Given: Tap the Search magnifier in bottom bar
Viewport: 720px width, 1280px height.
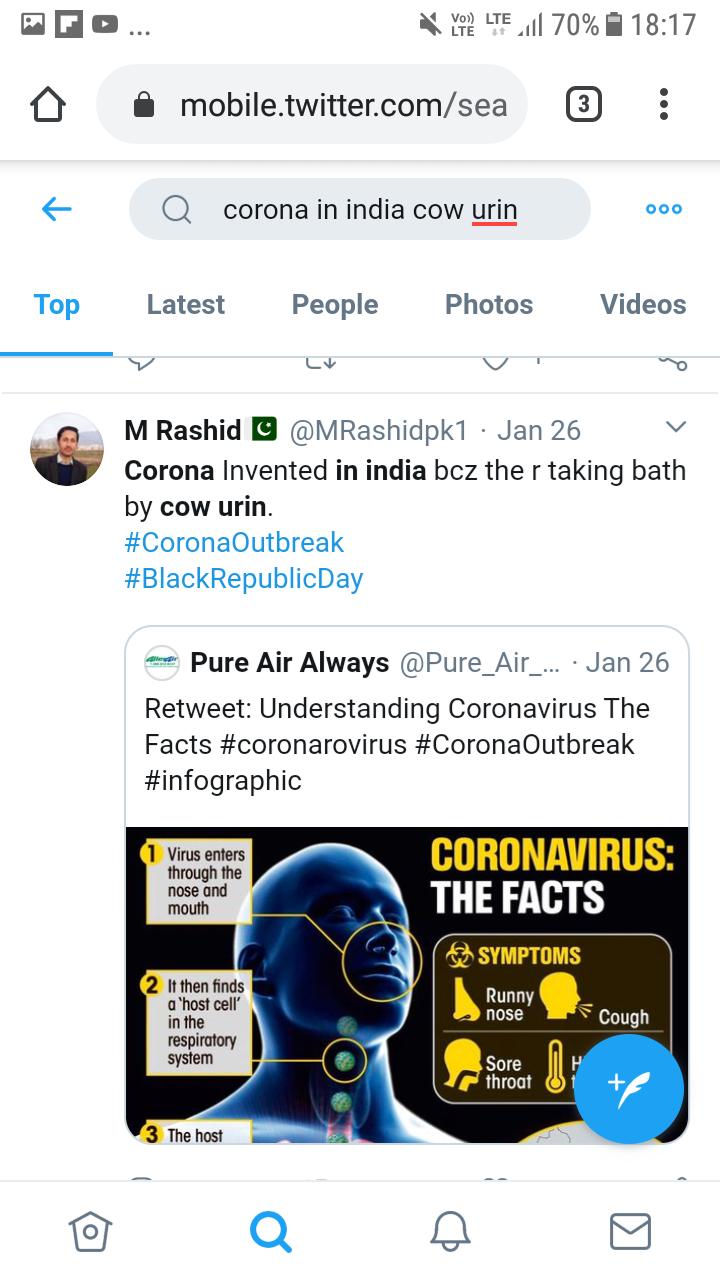Looking at the screenshot, I should (270, 1231).
